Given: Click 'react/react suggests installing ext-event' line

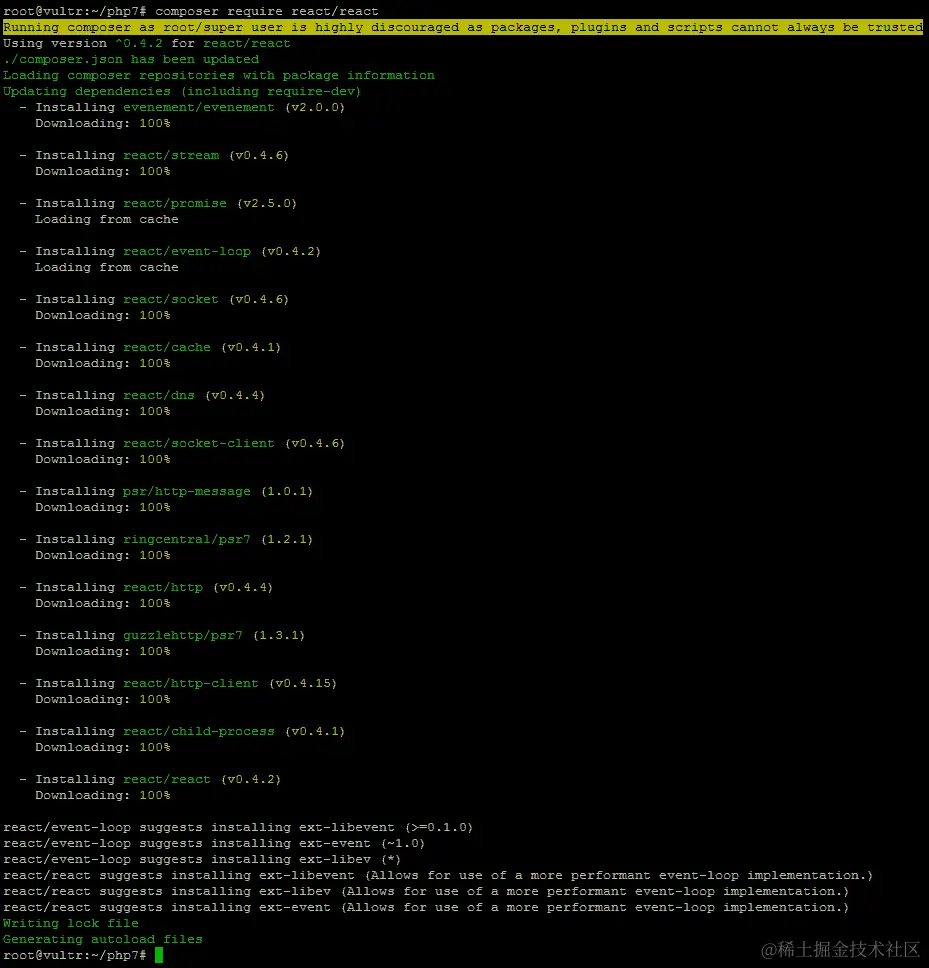Looking at the screenshot, I should pyautogui.click(x=426, y=908).
